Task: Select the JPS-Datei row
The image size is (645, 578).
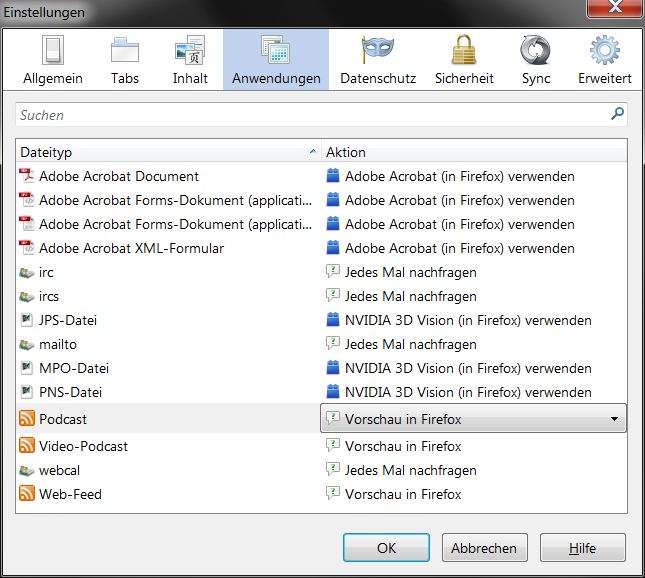Action: [321, 320]
